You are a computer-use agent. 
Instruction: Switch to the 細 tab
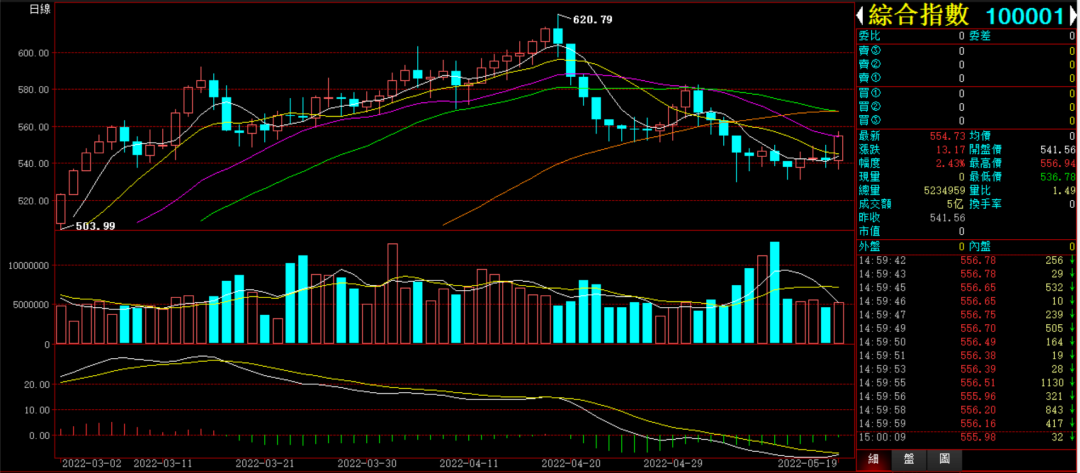coord(873,459)
